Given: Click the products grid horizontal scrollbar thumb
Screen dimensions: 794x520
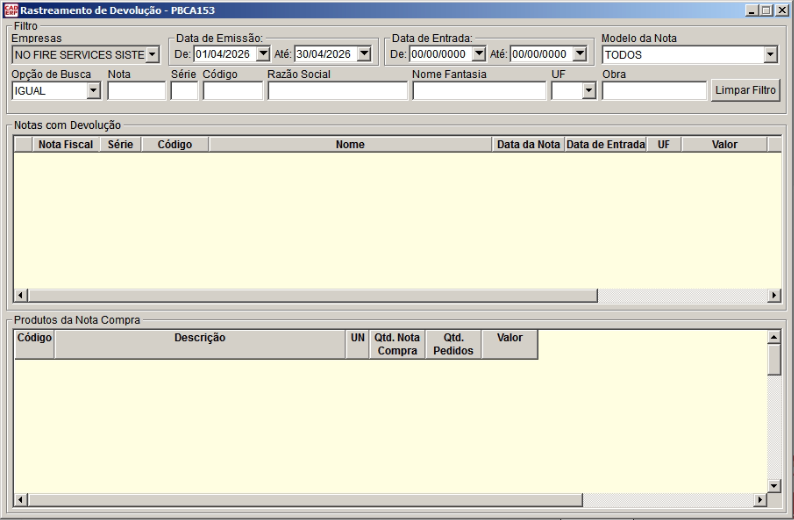Looking at the screenshot, I should 305,500.
